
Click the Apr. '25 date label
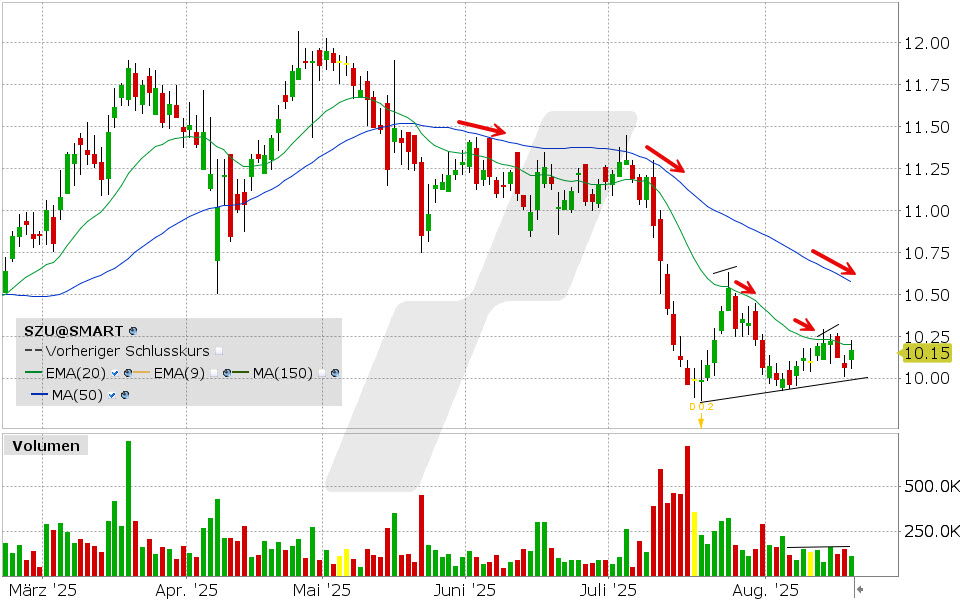click(x=186, y=590)
